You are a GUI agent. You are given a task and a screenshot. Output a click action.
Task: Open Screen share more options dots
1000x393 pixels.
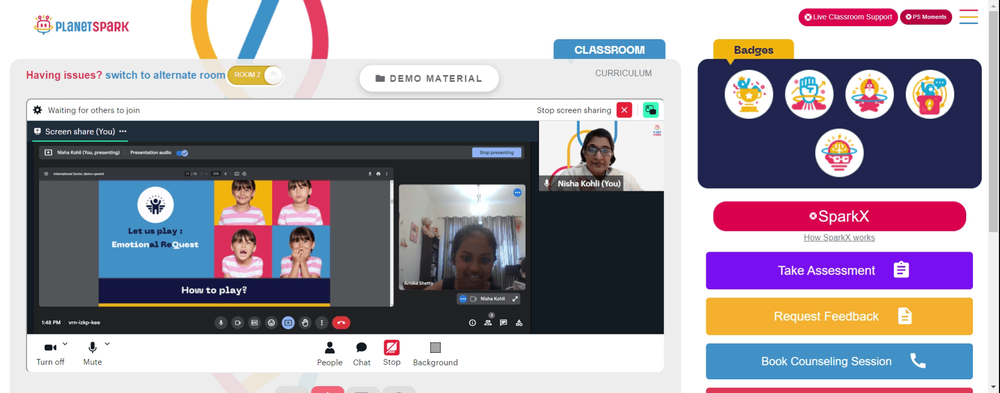[x=122, y=131]
